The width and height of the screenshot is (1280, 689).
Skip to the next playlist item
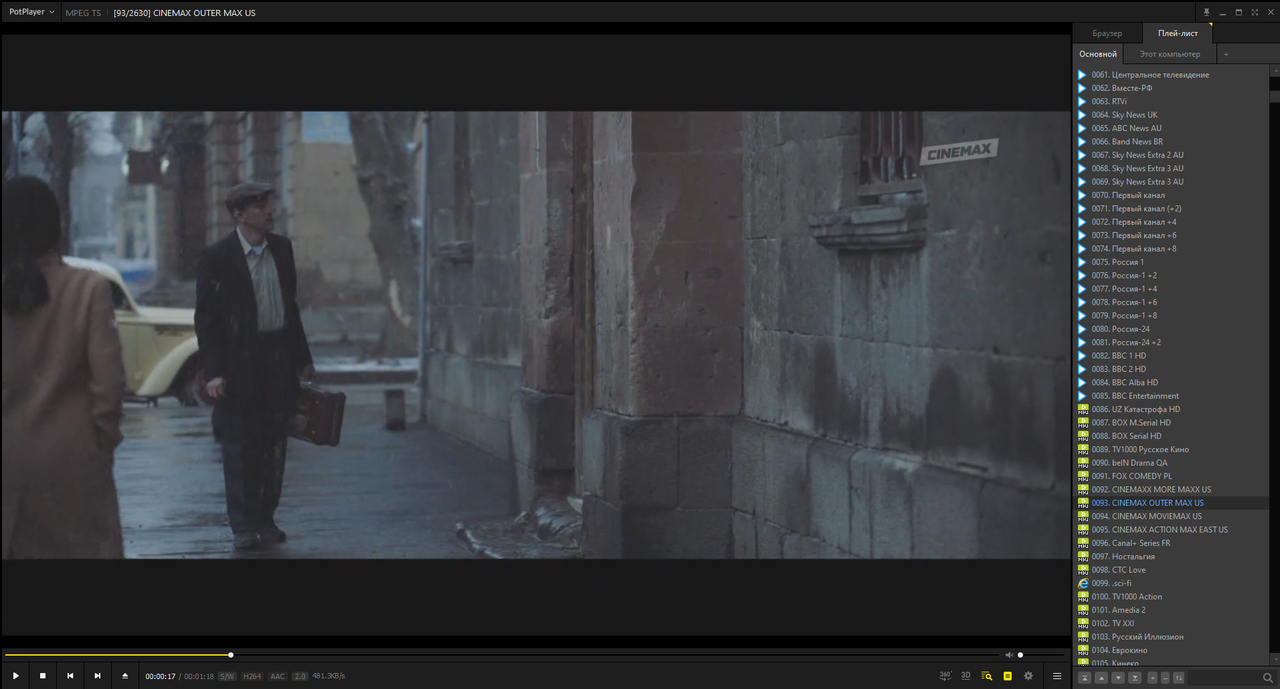(97, 676)
